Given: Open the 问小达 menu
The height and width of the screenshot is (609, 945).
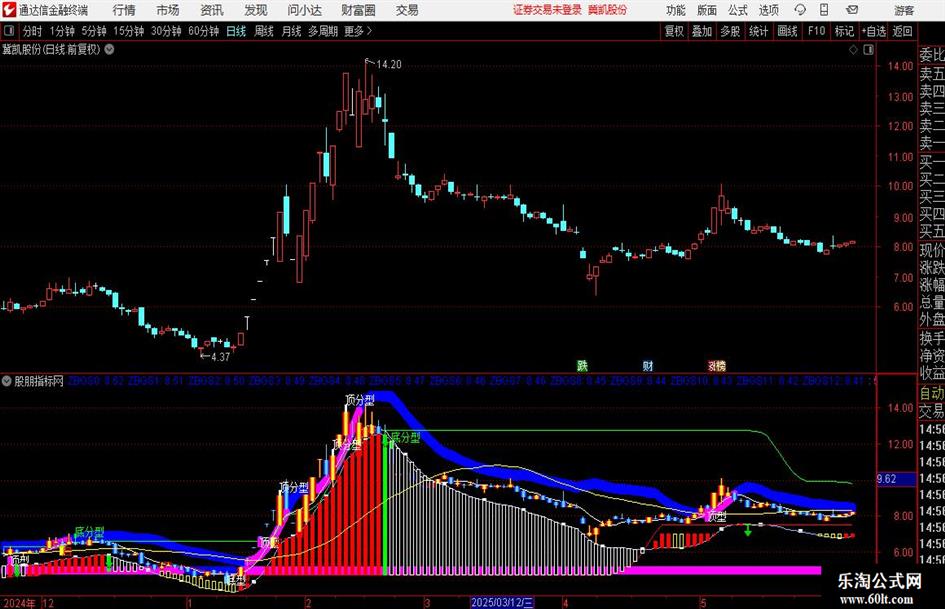Looking at the screenshot, I should tap(304, 10).
